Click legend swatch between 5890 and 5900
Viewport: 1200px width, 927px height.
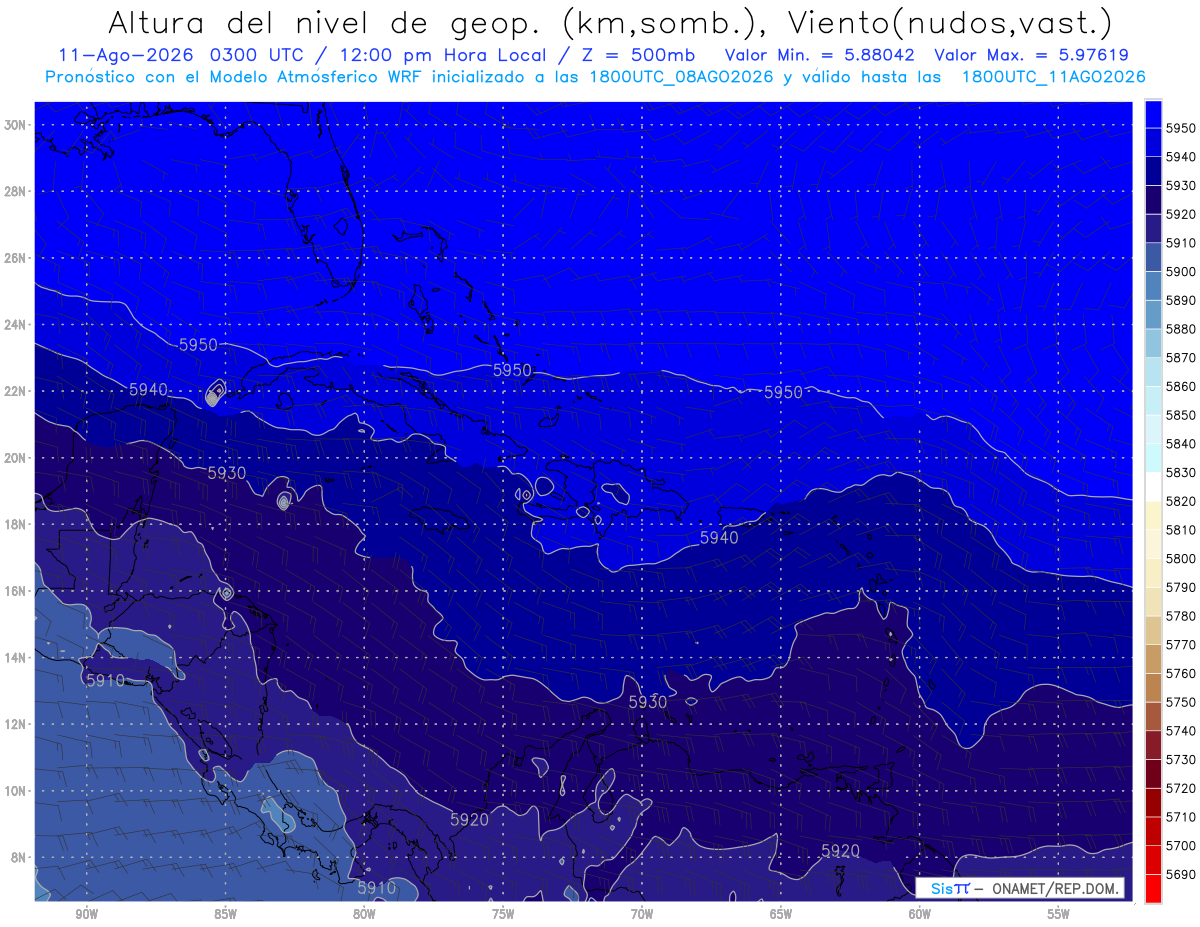point(1153,286)
